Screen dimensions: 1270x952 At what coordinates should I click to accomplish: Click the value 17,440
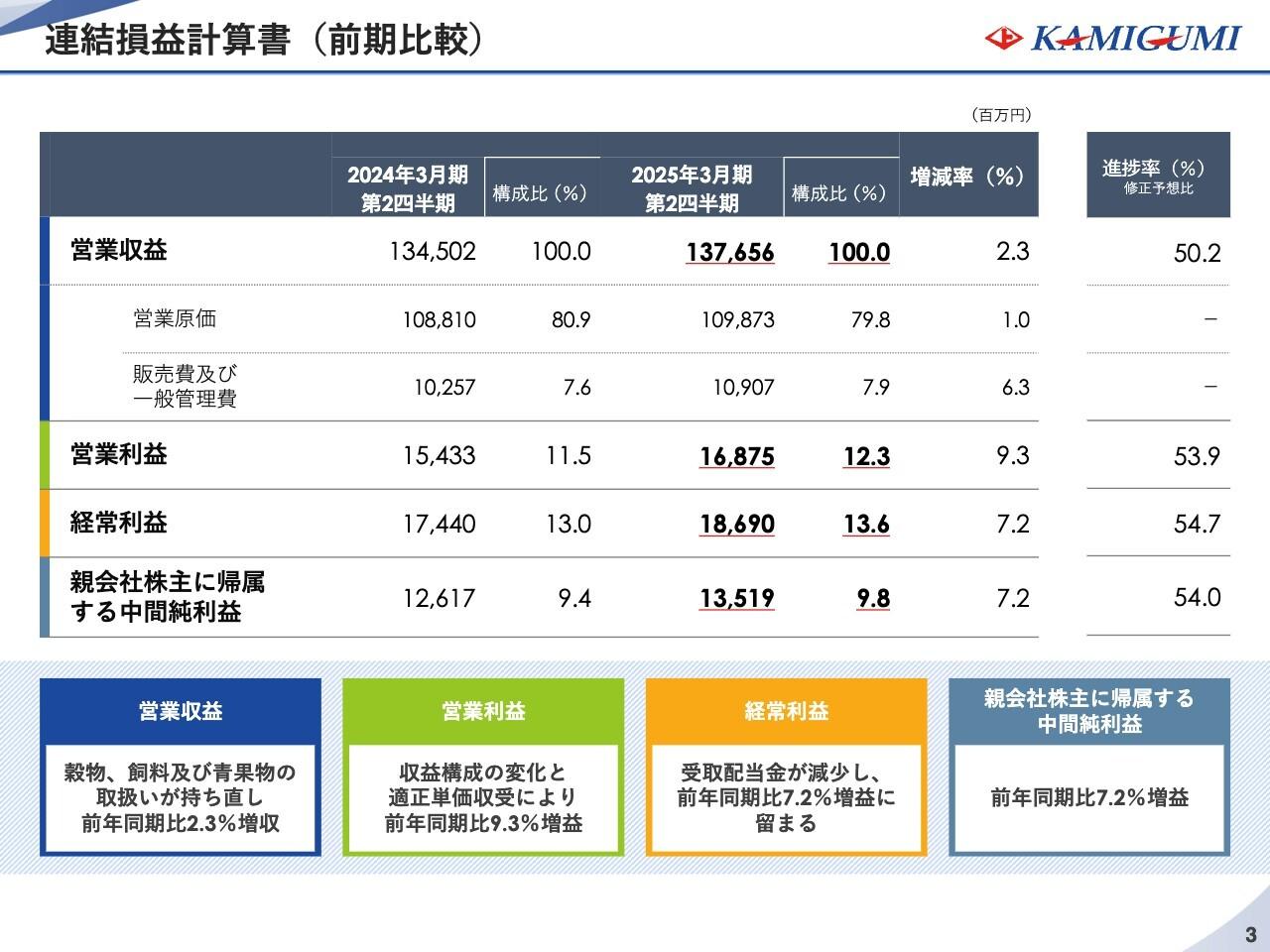[439, 524]
